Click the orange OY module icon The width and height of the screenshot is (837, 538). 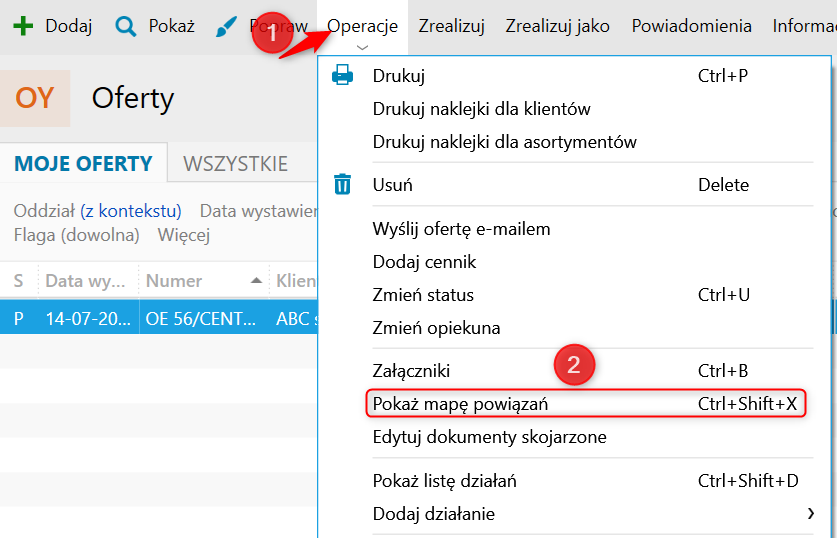pos(35,98)
